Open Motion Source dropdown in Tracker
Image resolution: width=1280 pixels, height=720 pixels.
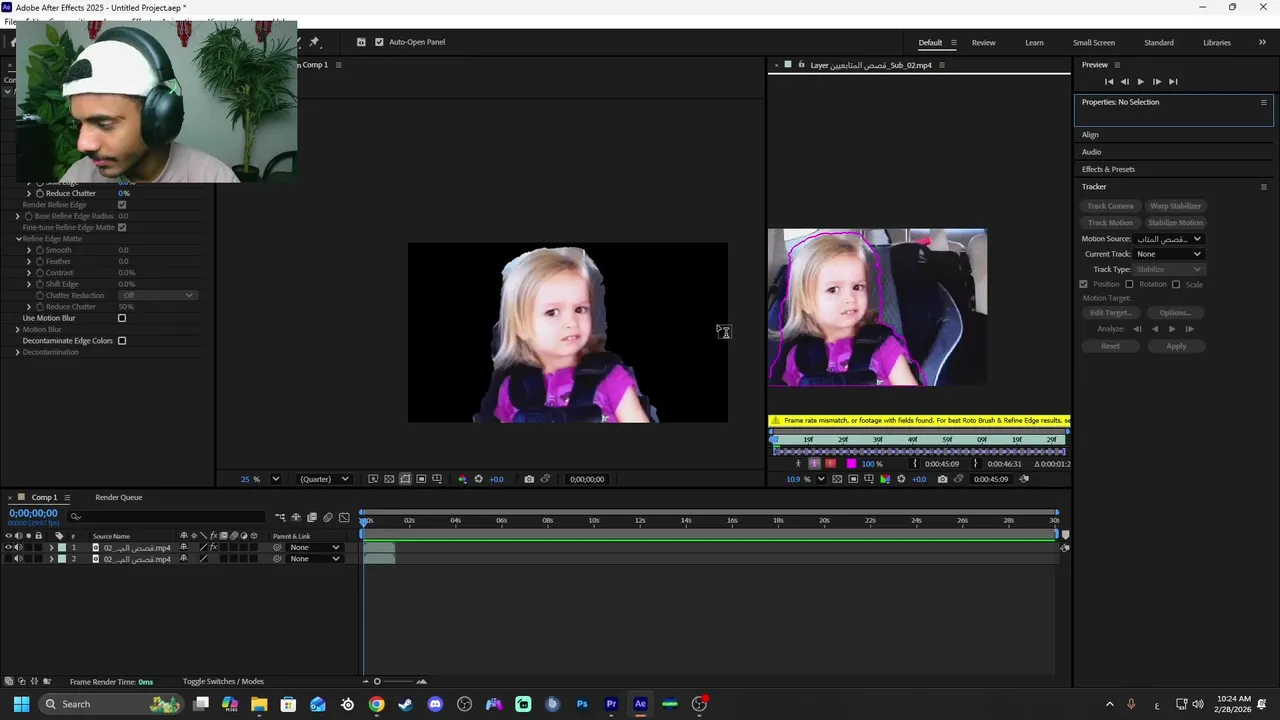click(1169, 239)
